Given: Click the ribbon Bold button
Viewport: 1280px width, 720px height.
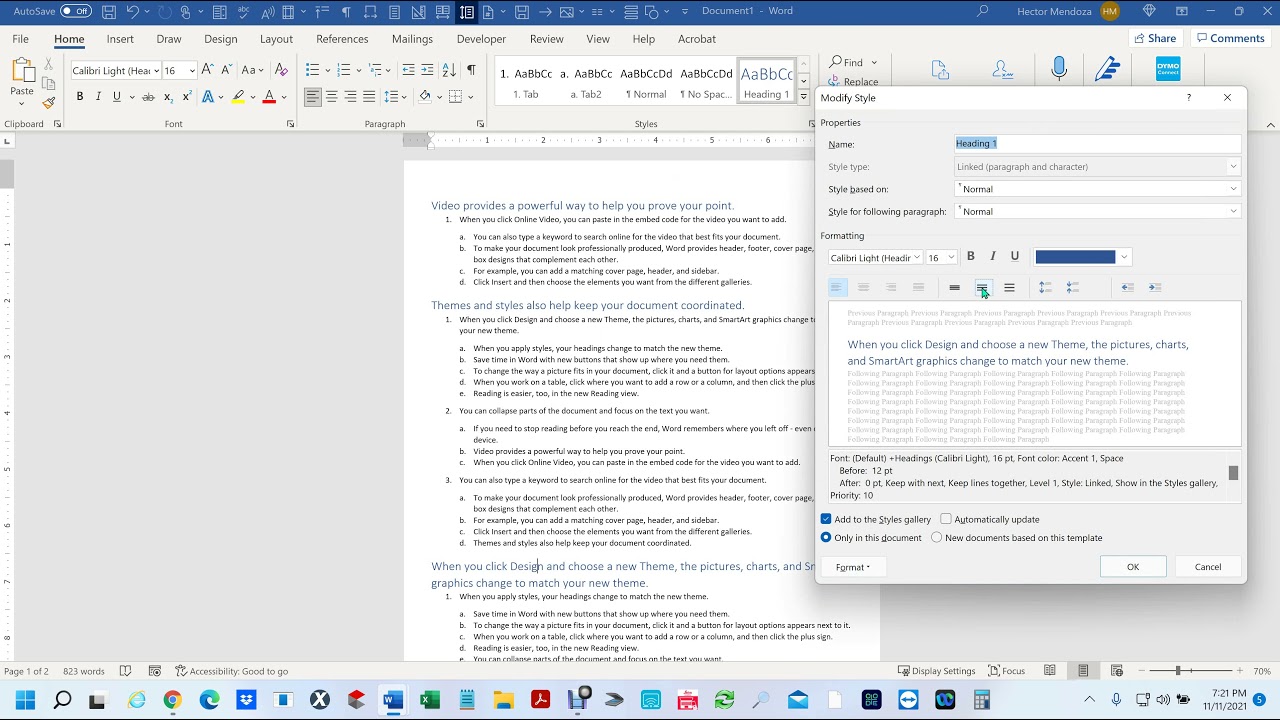Looking at the screenshot, I should (x=80, y=97).
